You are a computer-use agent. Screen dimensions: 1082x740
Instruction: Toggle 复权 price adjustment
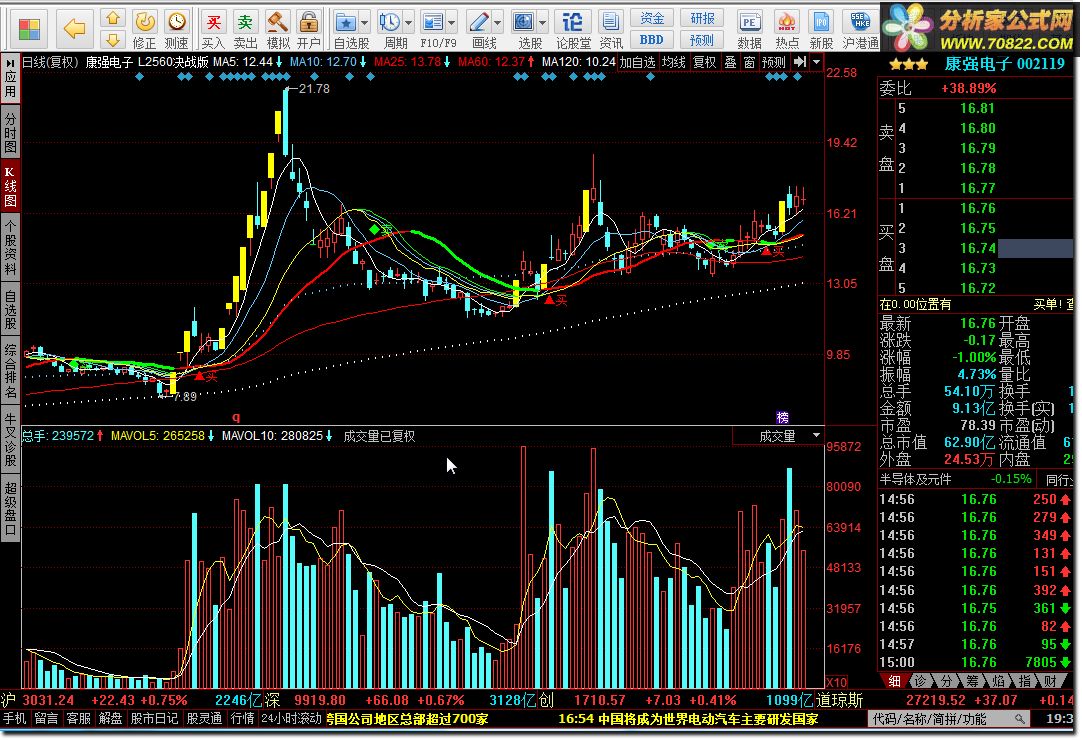pyautogui.click(x=705, y=62)
